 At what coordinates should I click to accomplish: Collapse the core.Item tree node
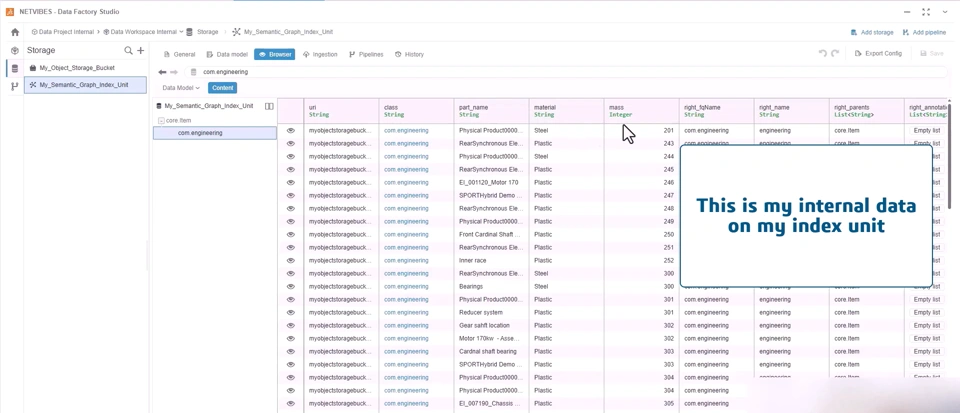click(x=160, y=121)
